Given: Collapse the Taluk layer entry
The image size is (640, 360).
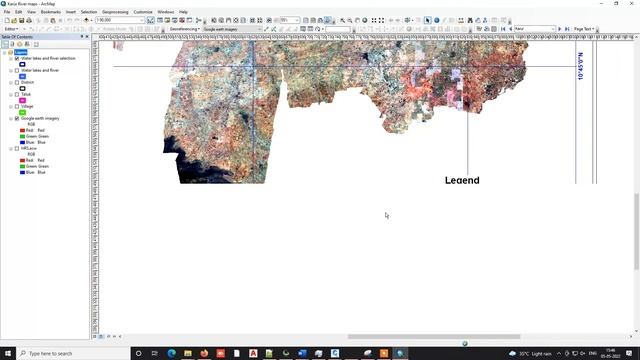Looking at the screenshot, I should [x=11, y=94].
